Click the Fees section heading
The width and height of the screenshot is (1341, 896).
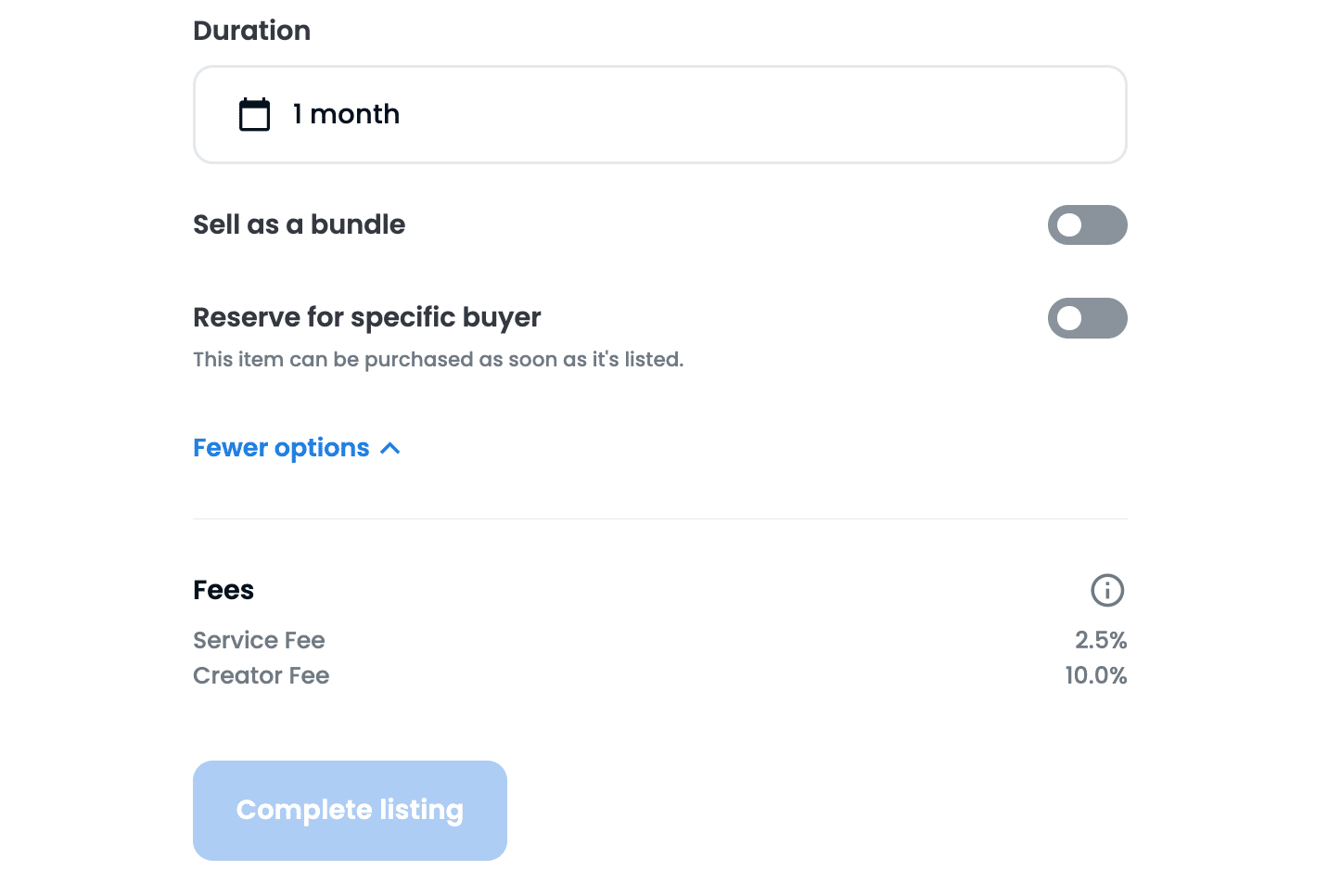click(223, 590)
